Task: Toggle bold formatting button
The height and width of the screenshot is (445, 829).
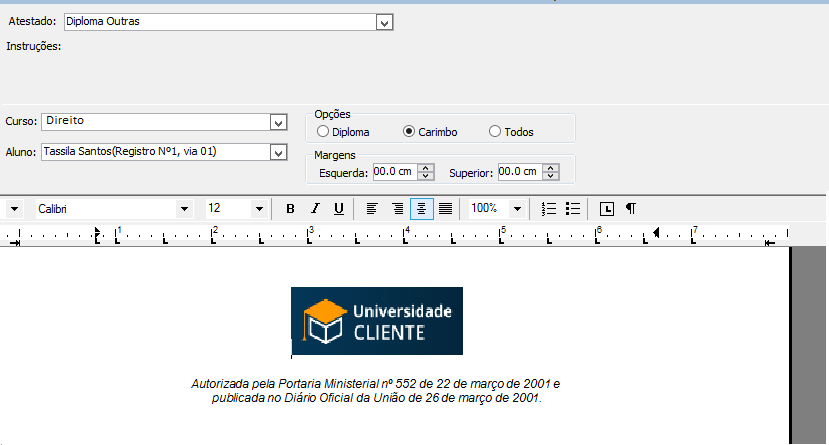Action: point(290,209)
